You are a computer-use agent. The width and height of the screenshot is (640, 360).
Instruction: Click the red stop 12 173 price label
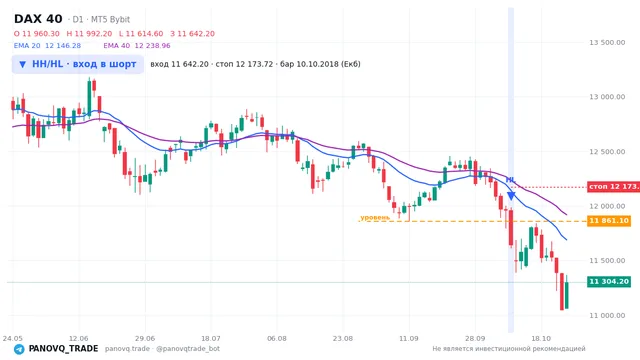click(x=613, y=187)
